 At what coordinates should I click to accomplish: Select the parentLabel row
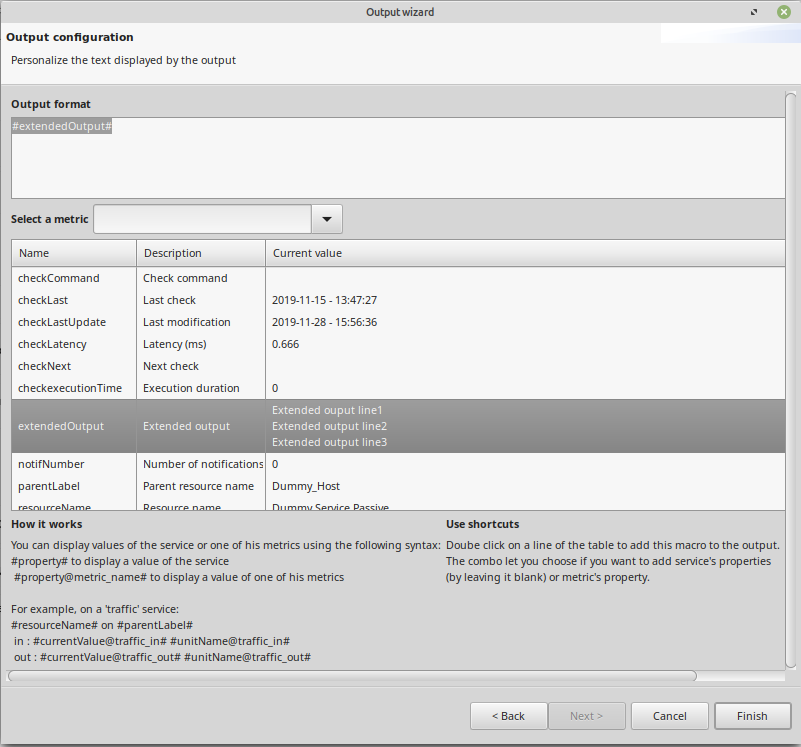398,486
